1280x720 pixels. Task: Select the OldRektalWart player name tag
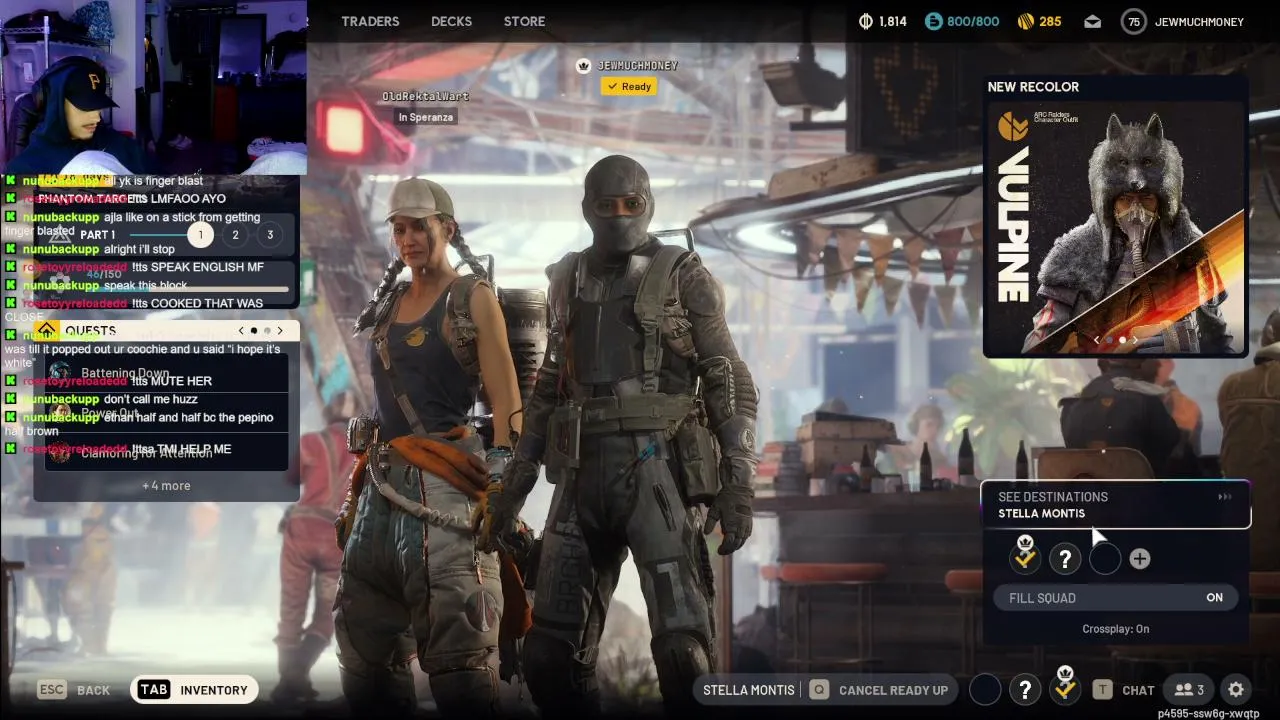coord(425,97)
